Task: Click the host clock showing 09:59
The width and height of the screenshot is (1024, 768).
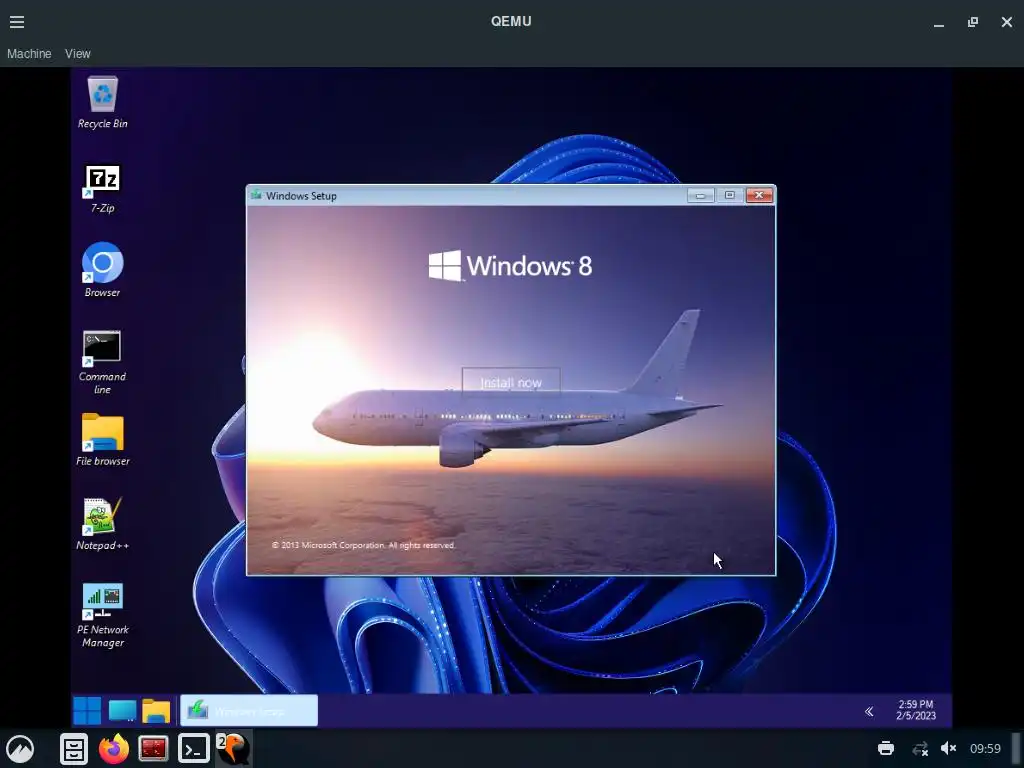Action: coord(985,748)
